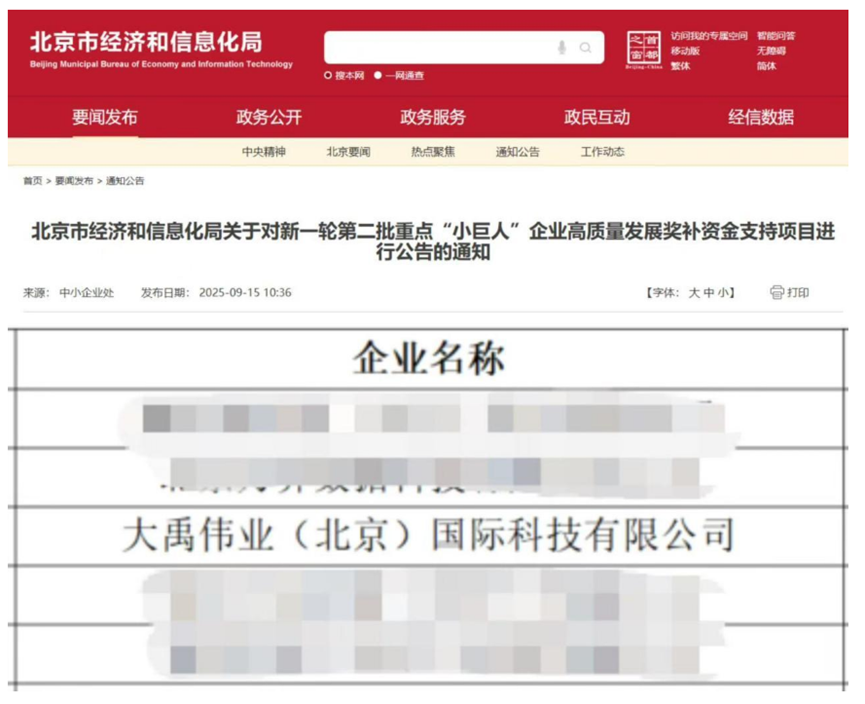Go to 要闻发布 in the breadcrumb

click(74, 180)
